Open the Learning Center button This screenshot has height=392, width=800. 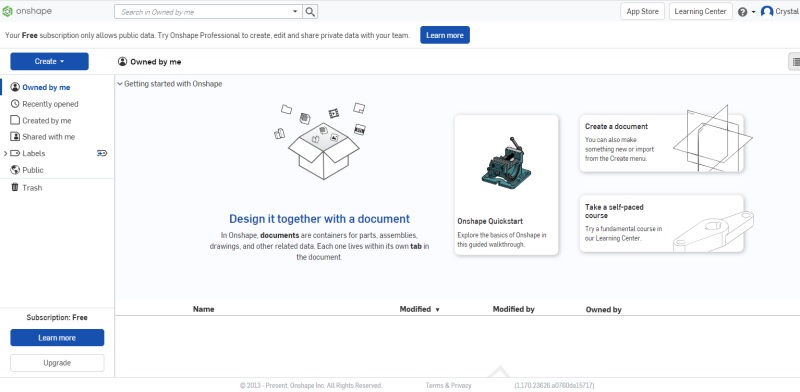click(x=700, y=11)
